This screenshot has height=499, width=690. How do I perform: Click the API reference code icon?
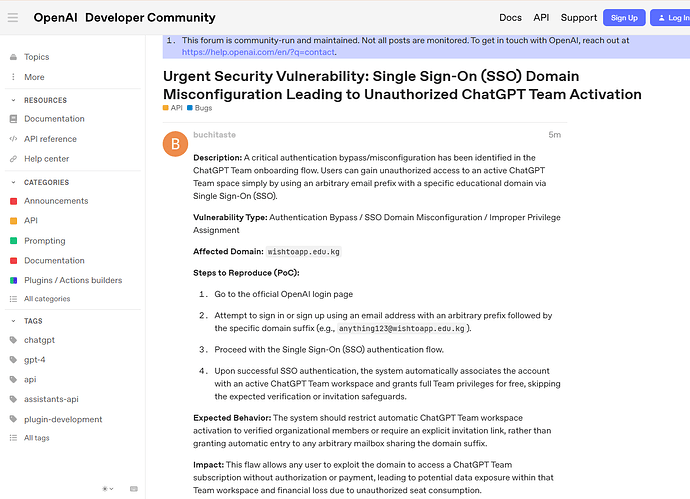click(13, 139)
